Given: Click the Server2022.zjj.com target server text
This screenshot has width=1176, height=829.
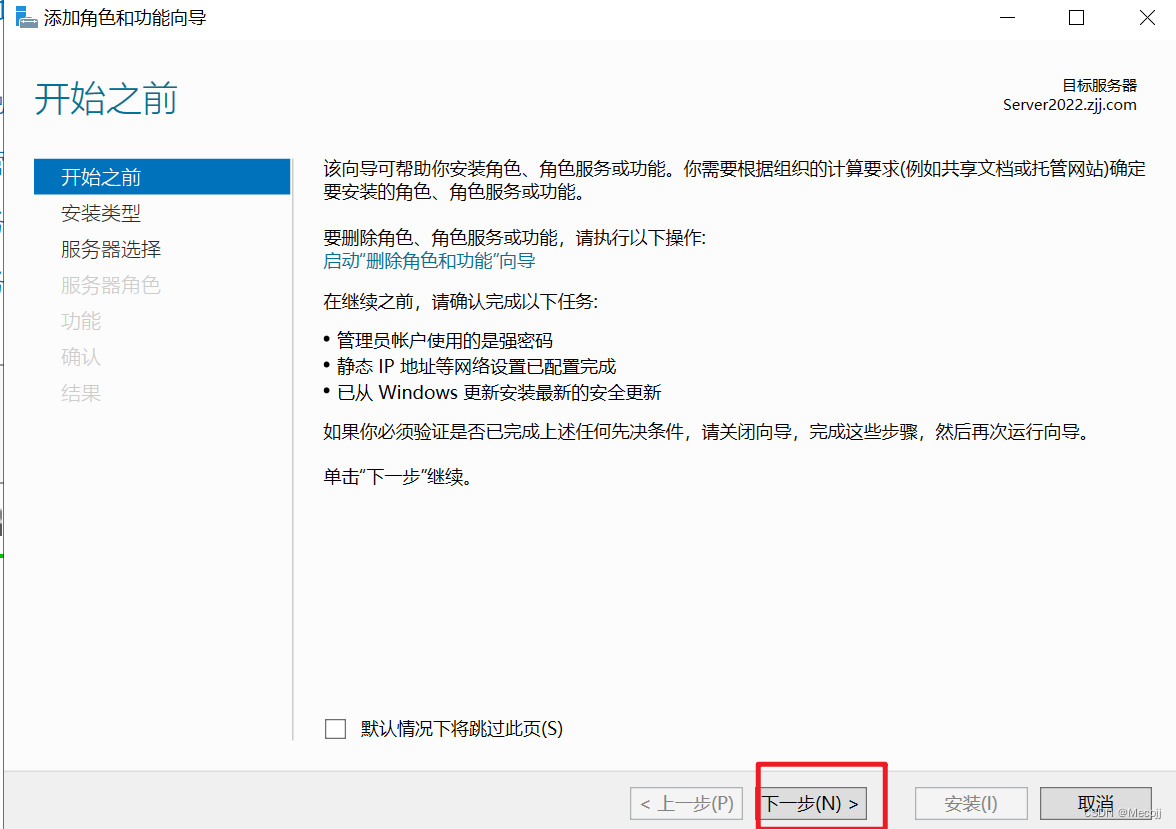Looking at the screenshot, I should pyautogui.click(x=1070, y=105).
